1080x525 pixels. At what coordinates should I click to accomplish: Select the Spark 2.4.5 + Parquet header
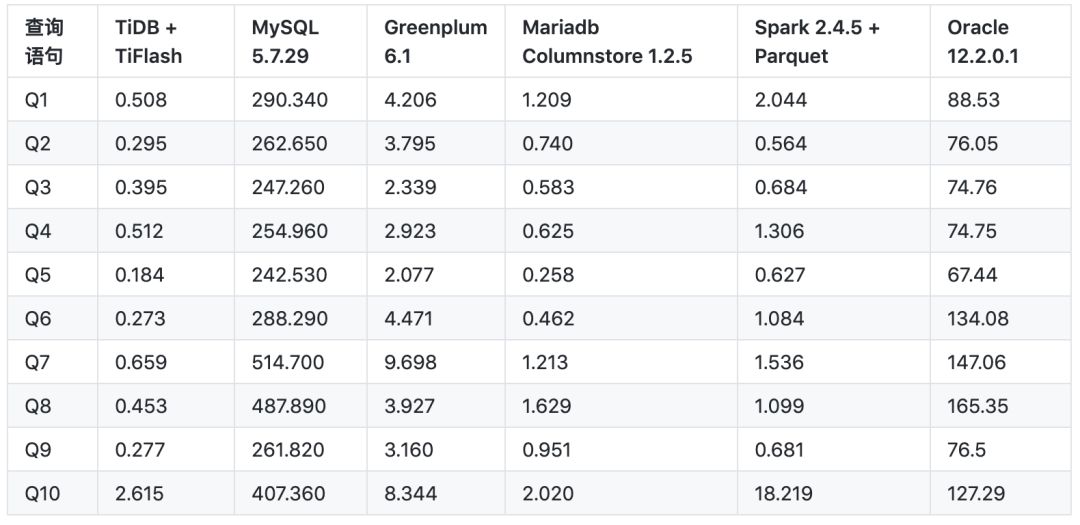click(817, 42)
